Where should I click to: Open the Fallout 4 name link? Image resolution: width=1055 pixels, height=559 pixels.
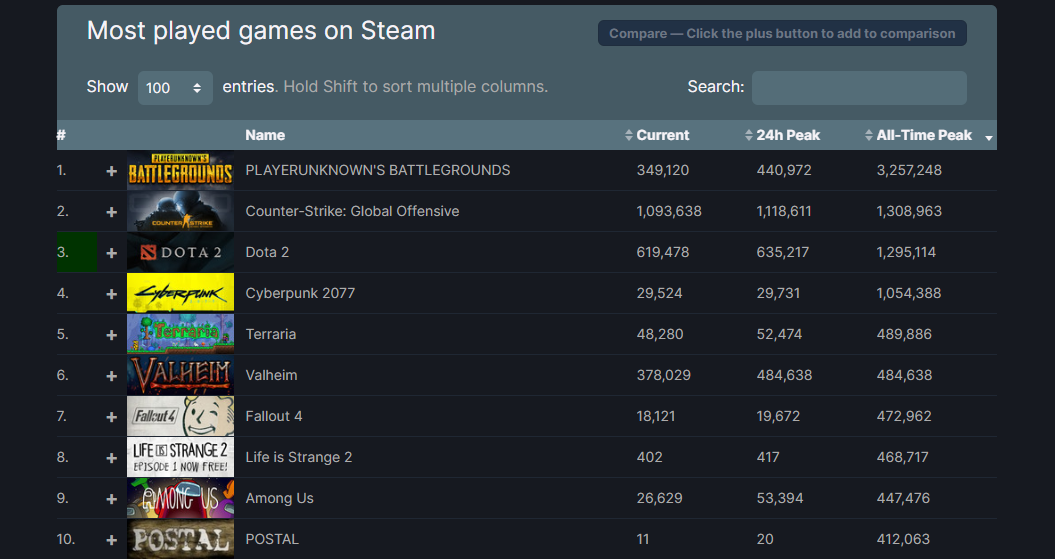tap(274, 416)
